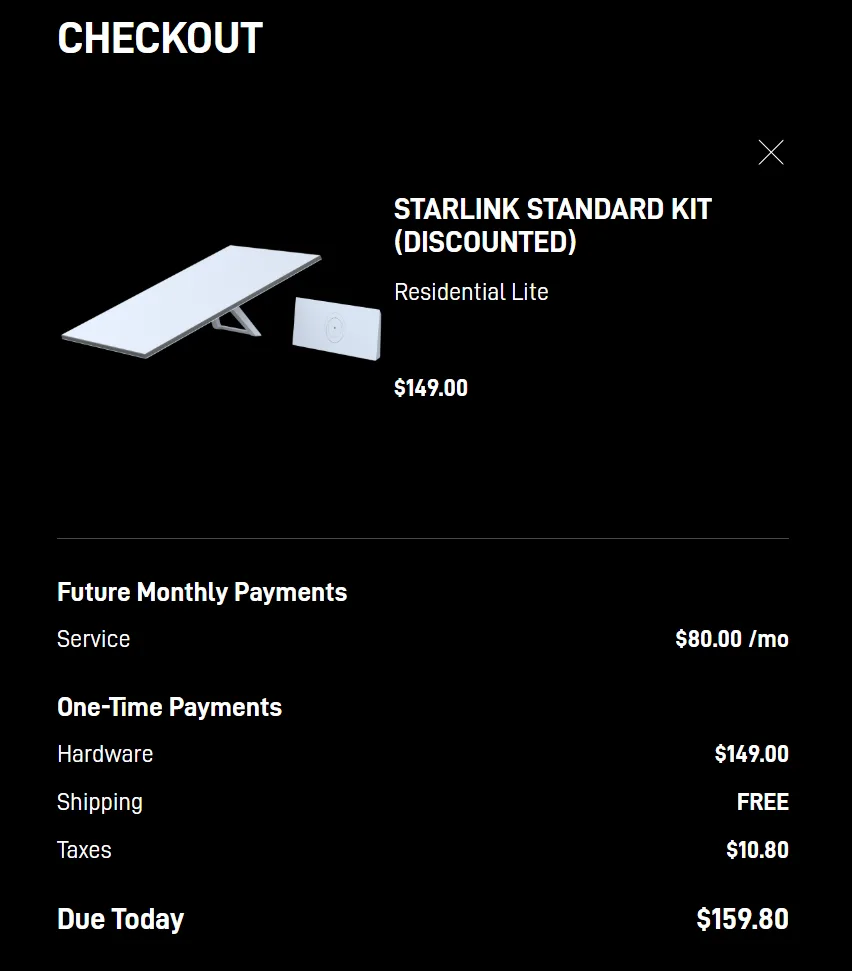Remove the Starlink kit using the X icon
This screenshot has height=971, width=852.
click(x=771, y=152)
